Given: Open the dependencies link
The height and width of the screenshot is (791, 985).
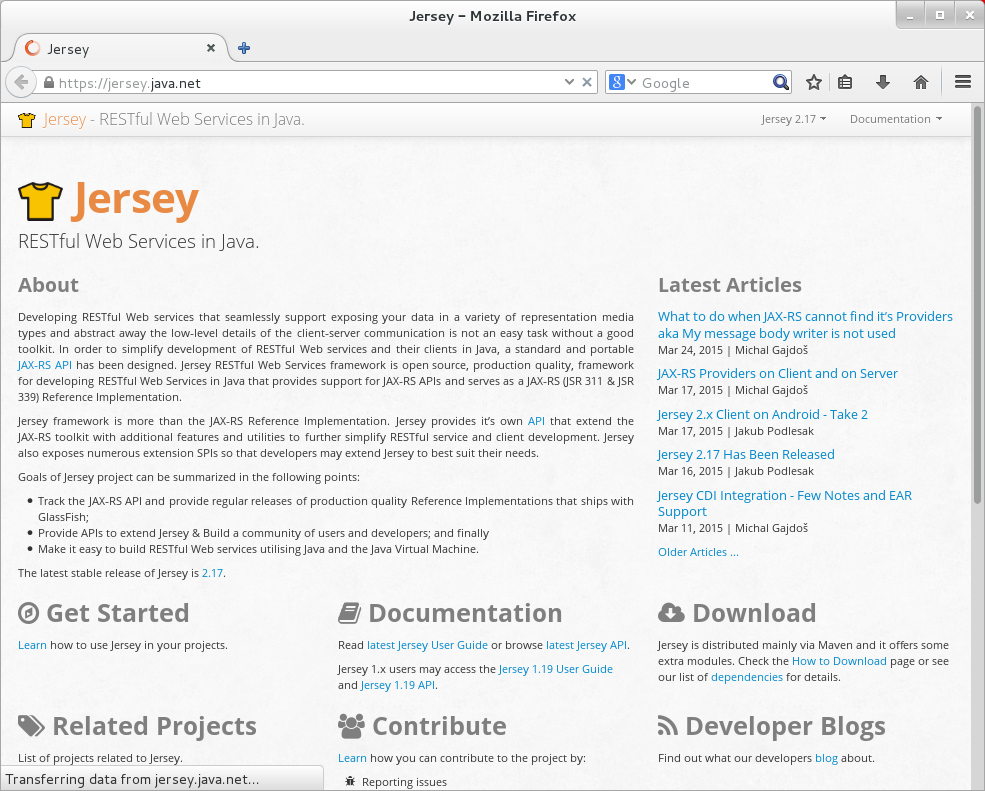Looking at the screenshot, I should click(x=746, y=677).
